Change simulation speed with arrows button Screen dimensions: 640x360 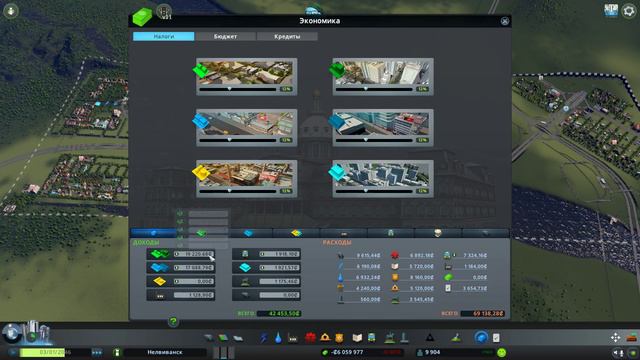coord(97,352)
